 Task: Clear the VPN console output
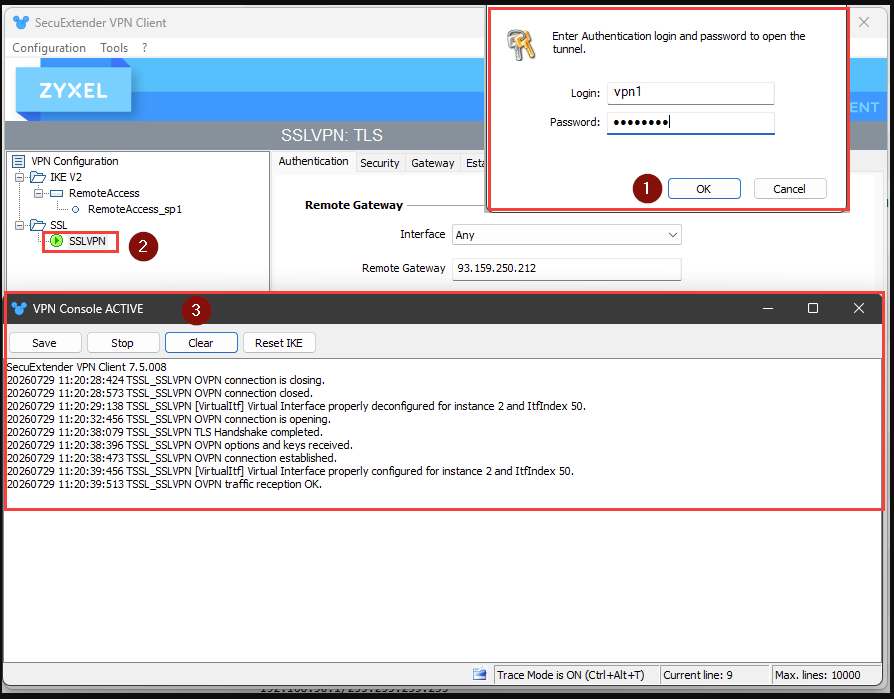pos(201,343)
